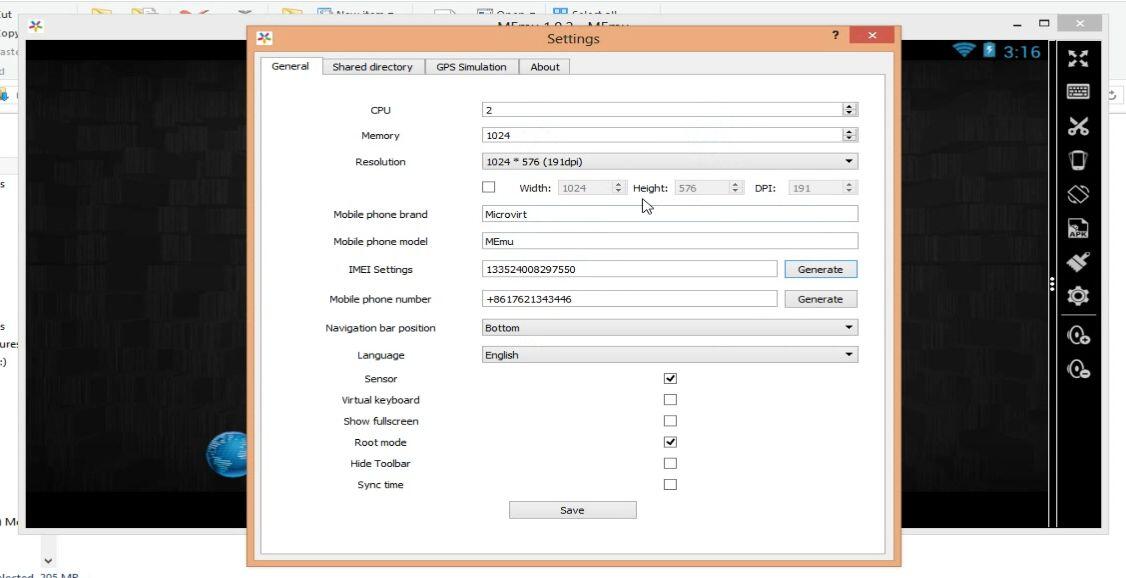Maximize the MEmu window

(x=1044, y=24)
